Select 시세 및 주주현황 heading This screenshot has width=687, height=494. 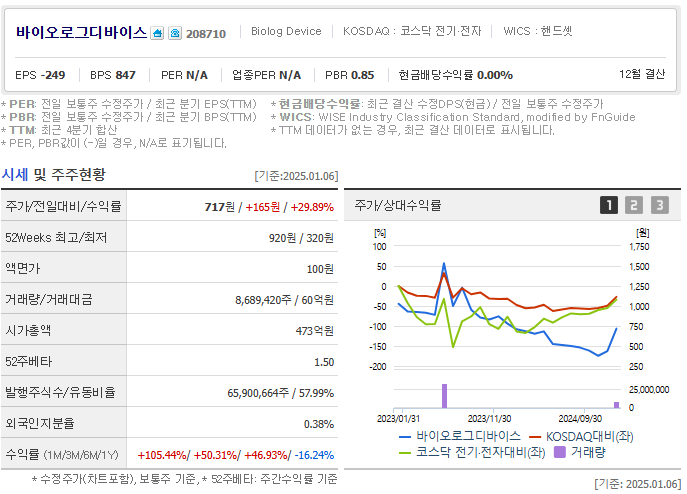[53, 174]
